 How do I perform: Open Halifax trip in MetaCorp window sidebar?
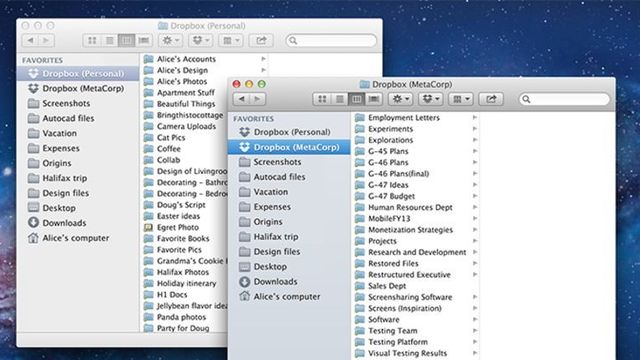[289, 237]
